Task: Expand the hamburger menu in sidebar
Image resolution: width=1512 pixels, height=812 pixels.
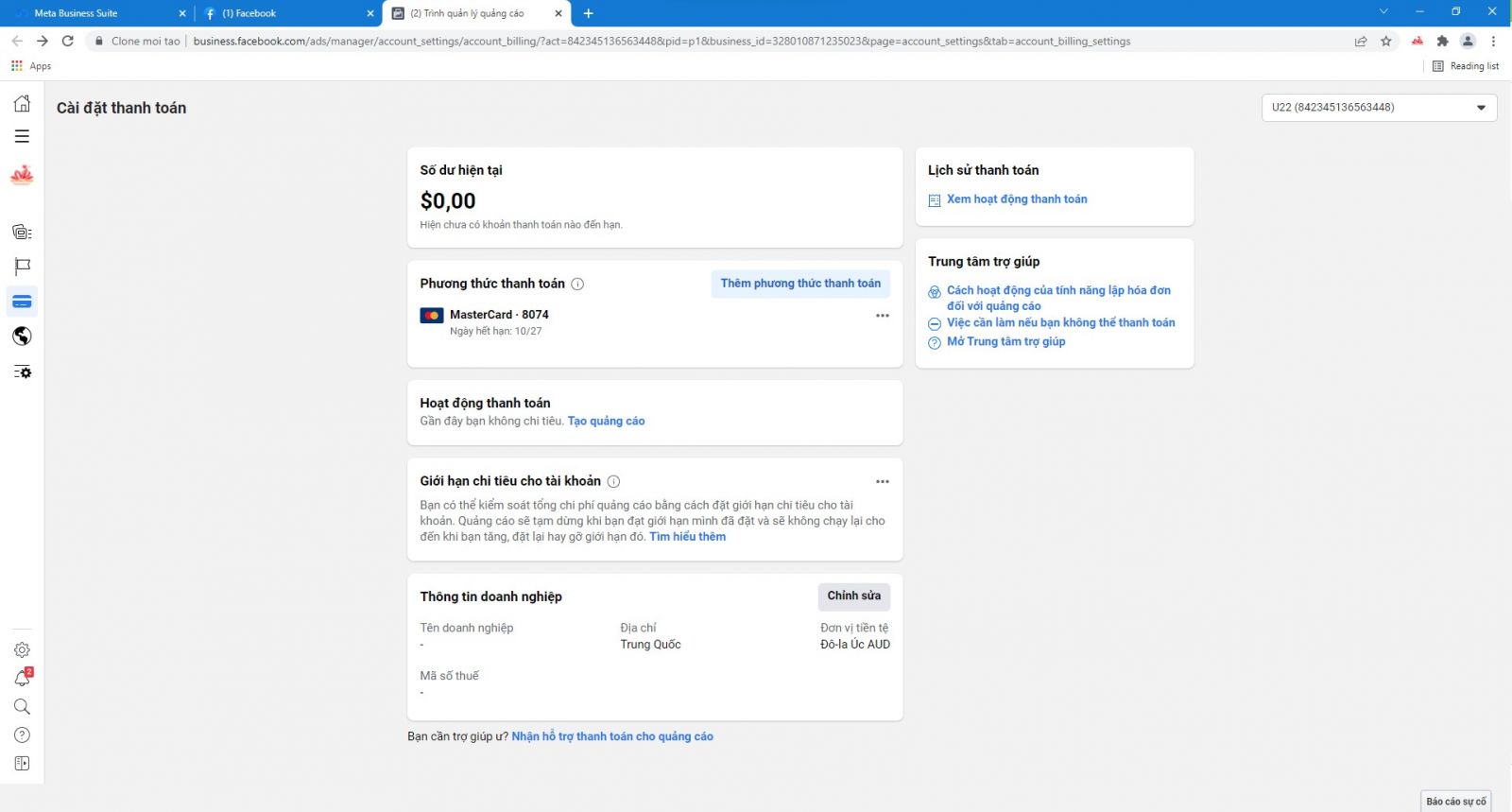Action: pos(22,136)
